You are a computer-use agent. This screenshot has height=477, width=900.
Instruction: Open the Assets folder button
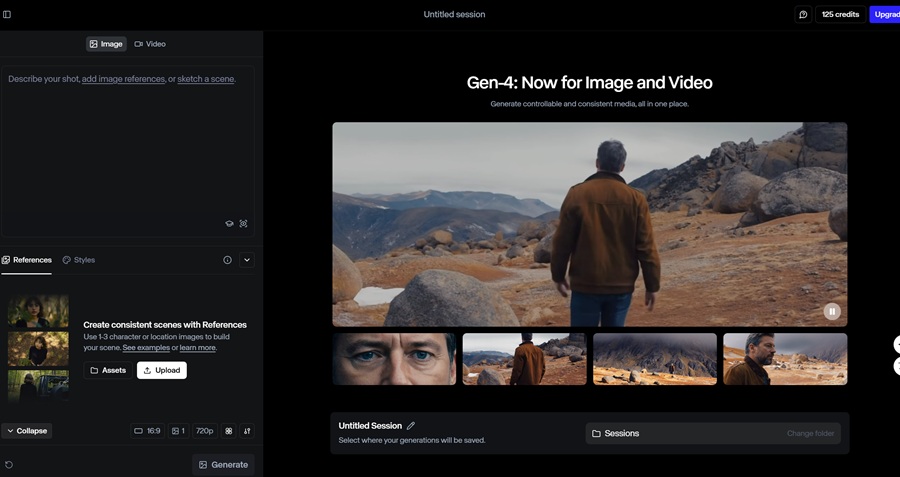point(108,370)
